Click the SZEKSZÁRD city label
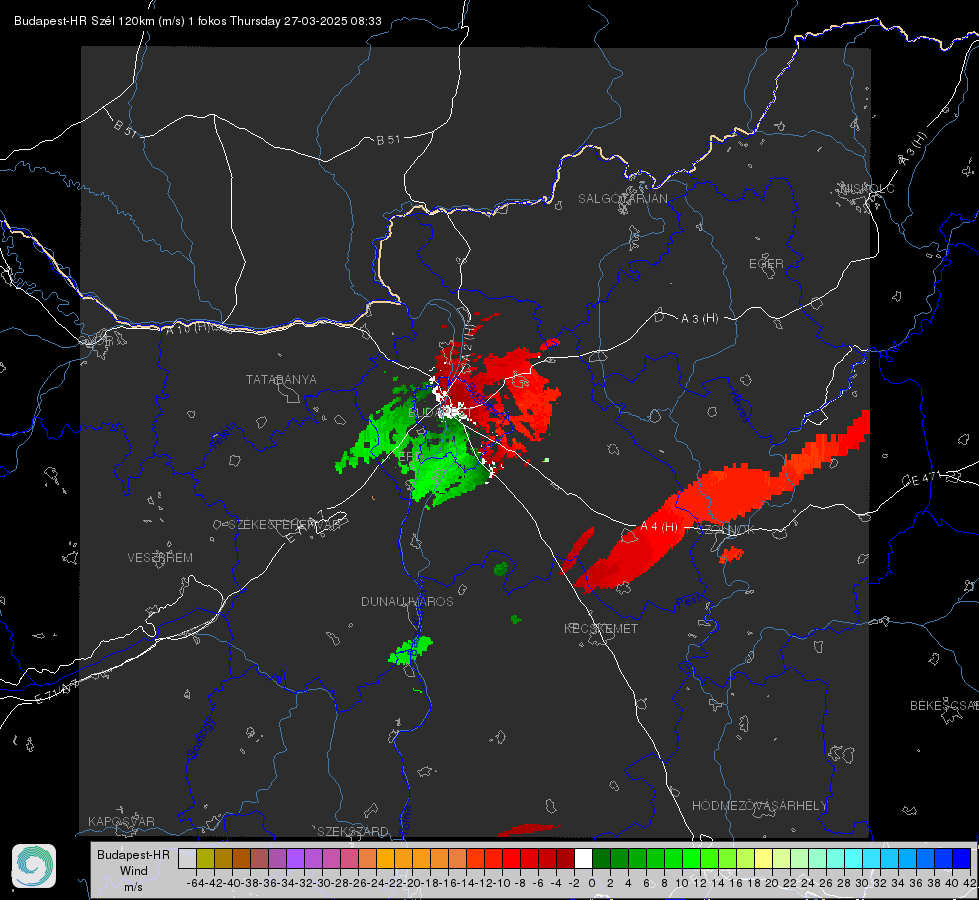 click(x=353, y=831)
